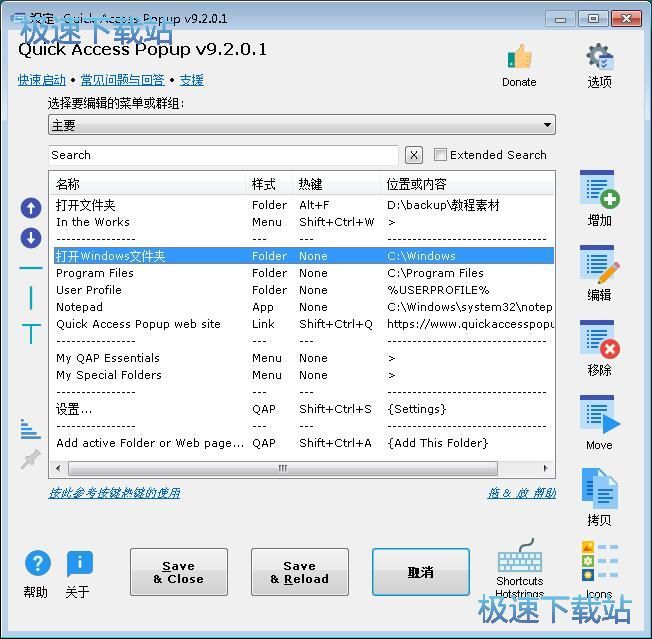Click the %USERPROFILE% location cell
Viewport: 652px width, 639px height.
tap(438, 290)
